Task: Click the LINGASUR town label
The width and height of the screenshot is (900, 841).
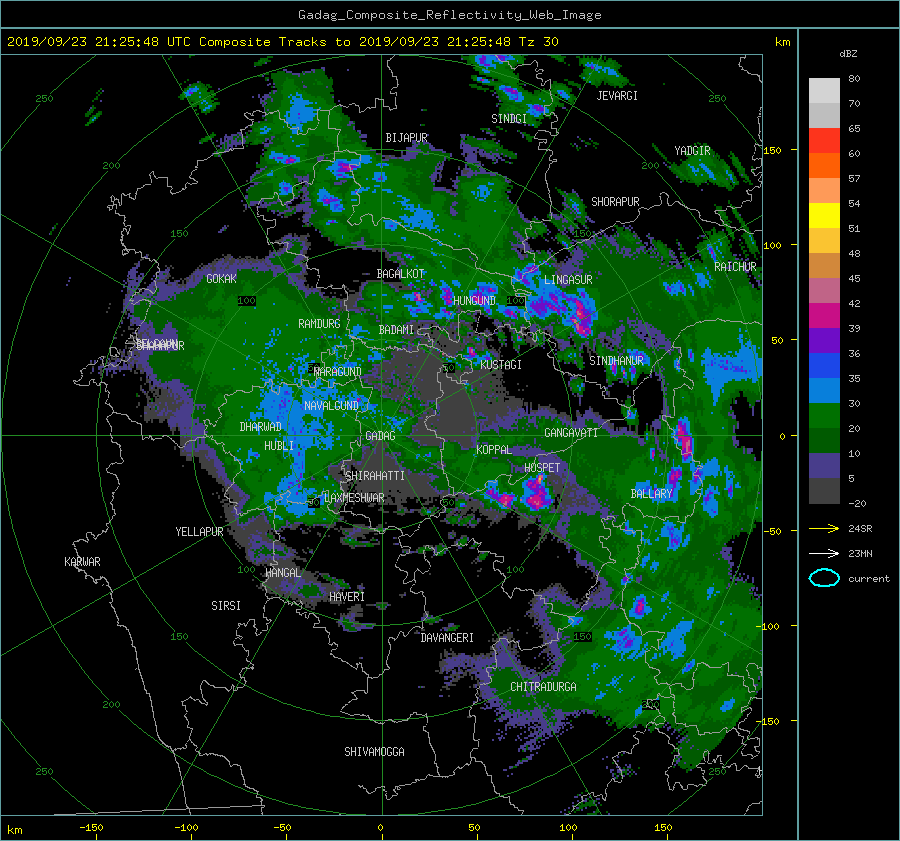Action: (x=568, y=280)
